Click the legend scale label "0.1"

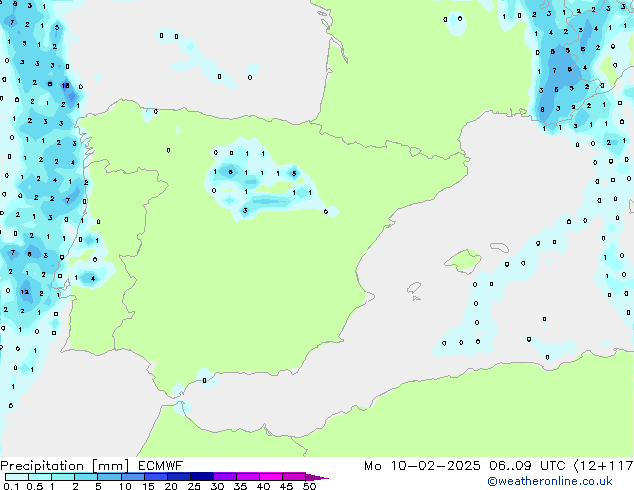(12, 486)
